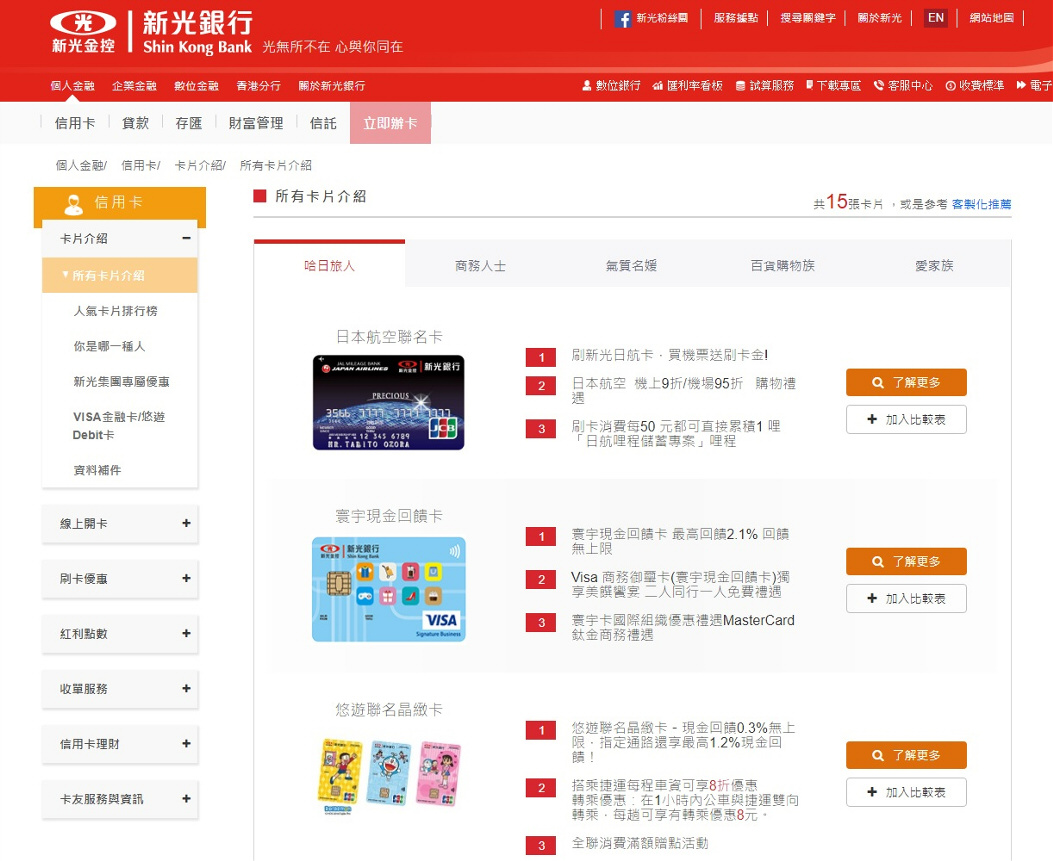Click the 個人金融 breadcrumb link
Viewport: 1053px width, 861px height.
(80, 165)
